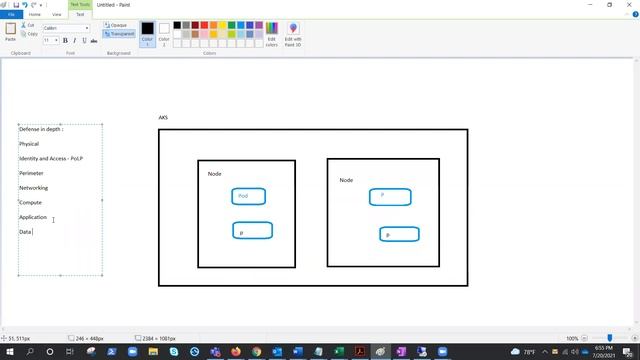Screen dimensions: 640x360
Task: Save the drawing from quick access toolbar
Action: tap(16, 5)
